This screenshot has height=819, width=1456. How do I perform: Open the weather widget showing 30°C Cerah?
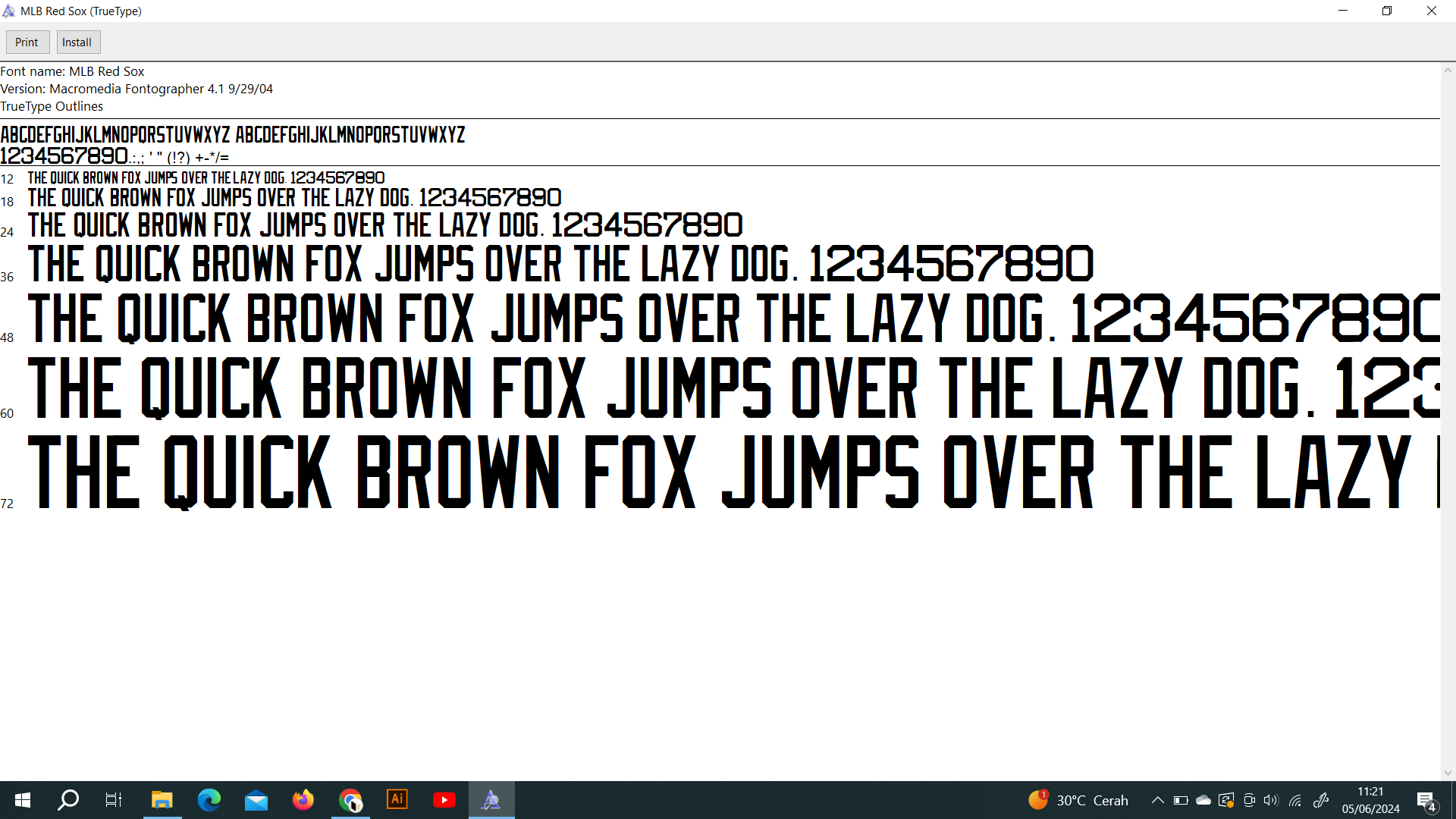point(1078,800)
